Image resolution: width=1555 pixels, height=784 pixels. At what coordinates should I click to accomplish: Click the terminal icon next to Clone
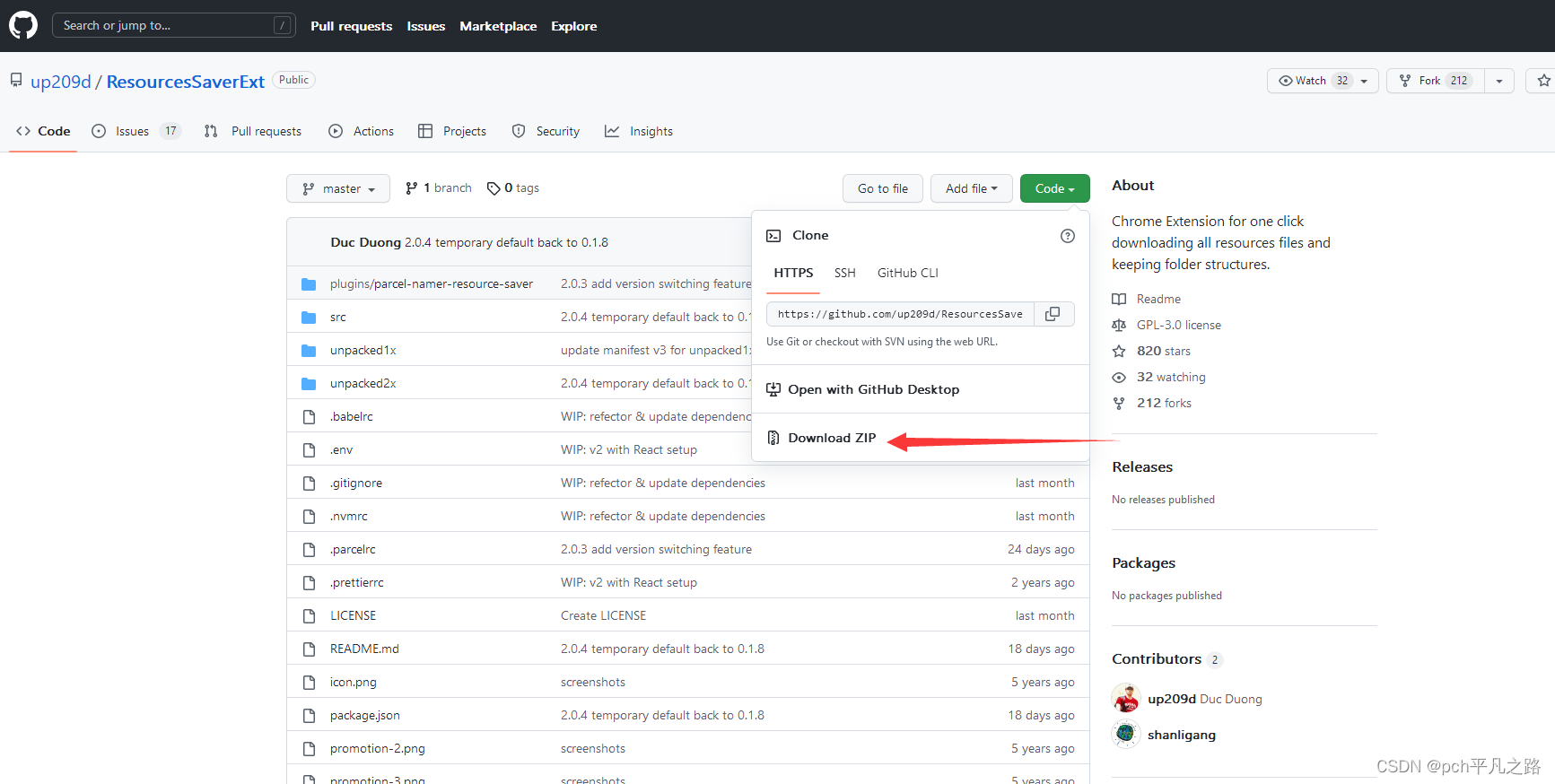[x=773, y=236]
